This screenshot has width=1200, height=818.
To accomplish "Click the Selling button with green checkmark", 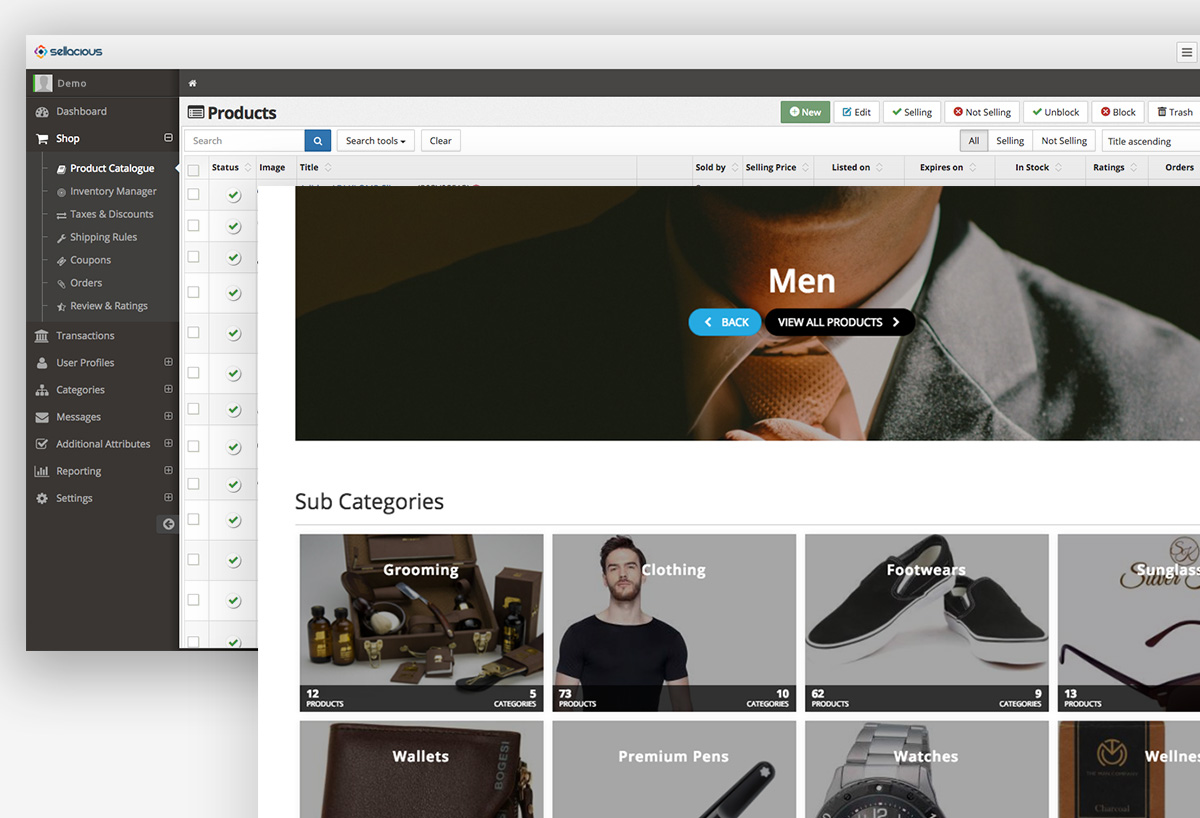I will (x=912, y=112).
